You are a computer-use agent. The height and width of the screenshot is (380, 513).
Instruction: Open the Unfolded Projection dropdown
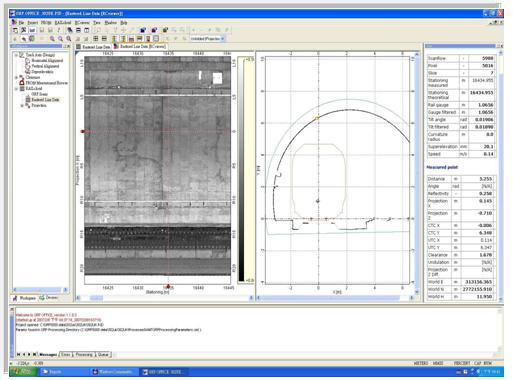[207, 39]
